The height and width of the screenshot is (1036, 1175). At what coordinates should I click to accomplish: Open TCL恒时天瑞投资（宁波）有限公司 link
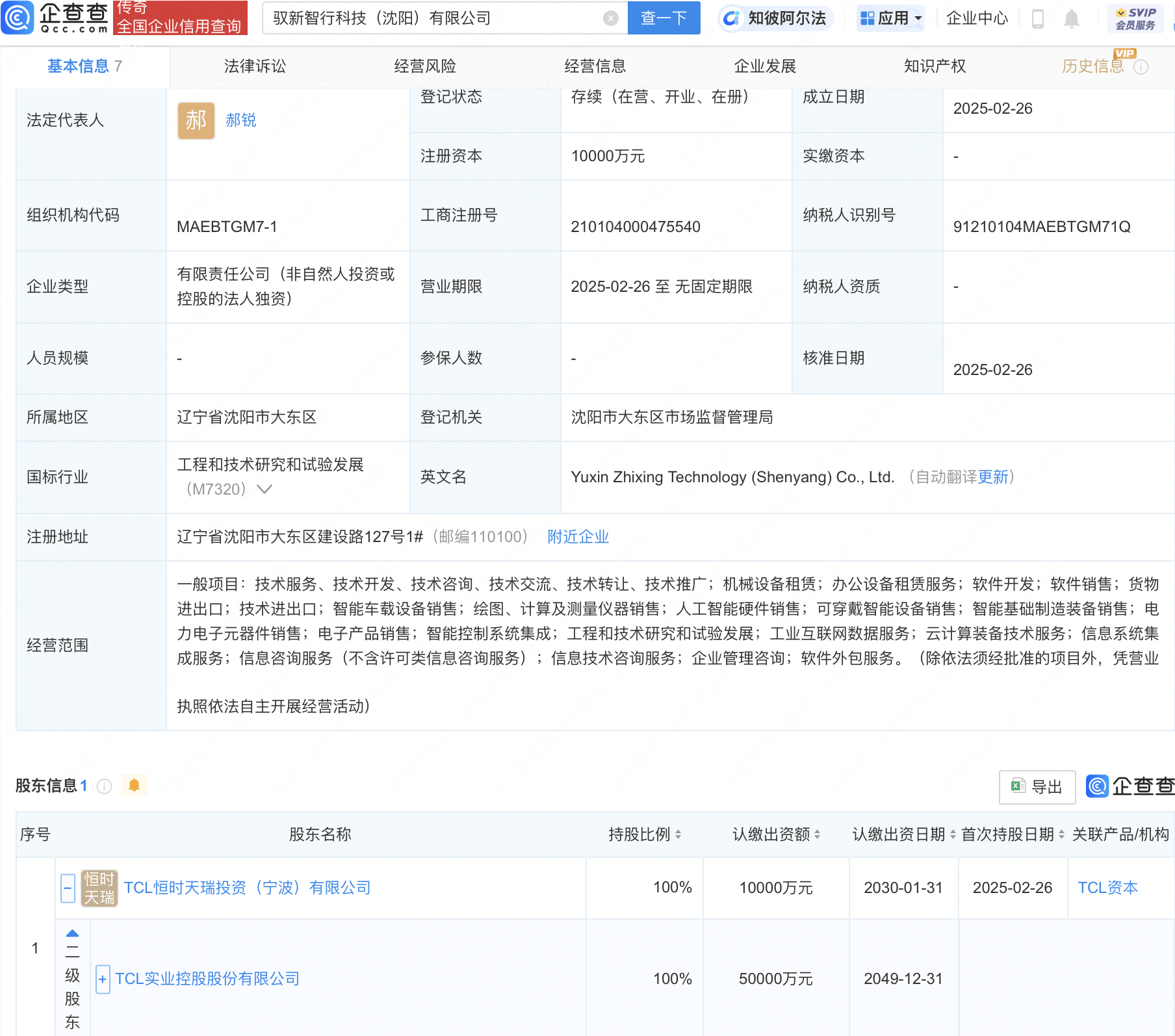[x=247, y=888]
